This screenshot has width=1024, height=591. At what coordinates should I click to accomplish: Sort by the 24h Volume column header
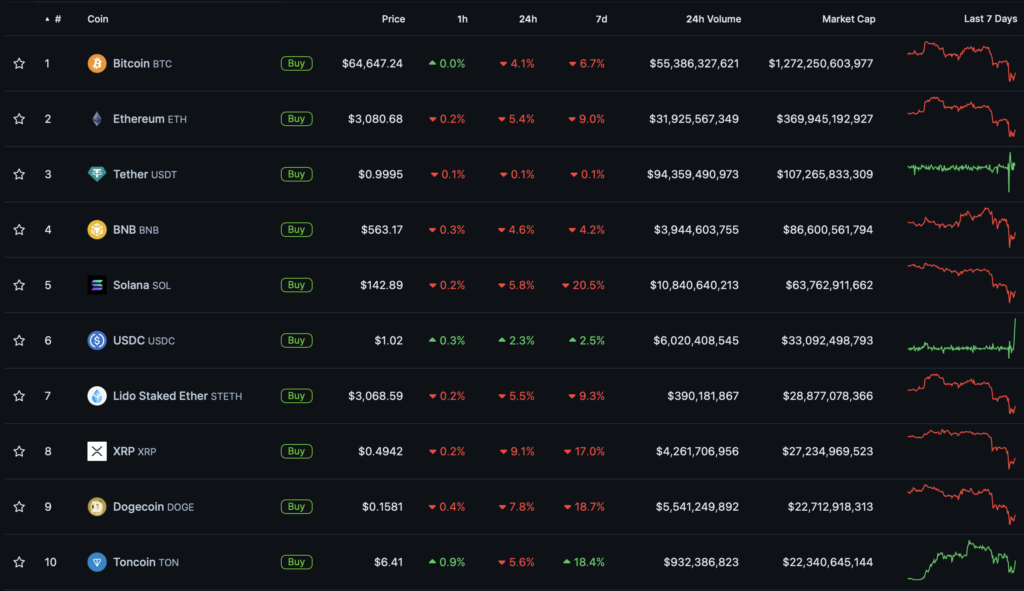[713, 19]
